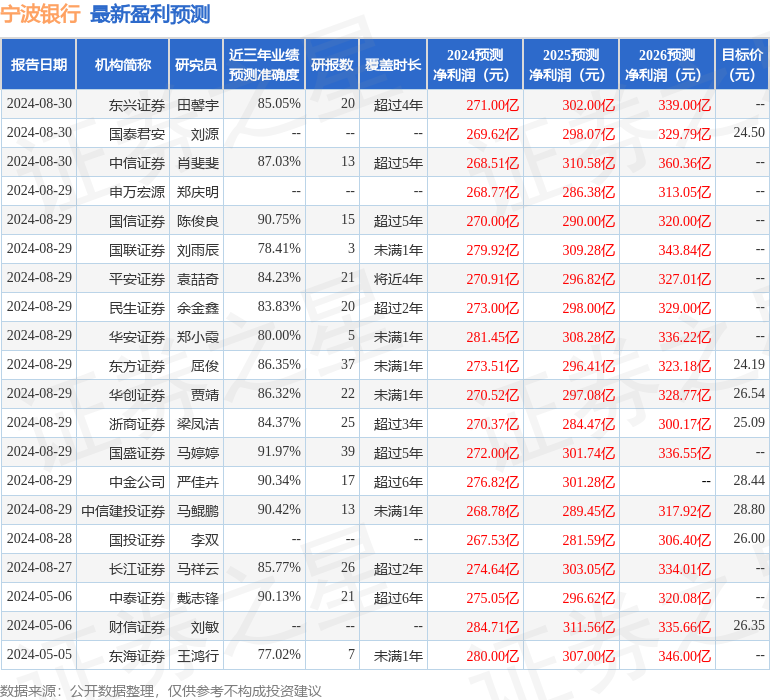Viewport: 770px width, 700px height.
Task: Click institution name 民生证券
Action: click(137, 308)
